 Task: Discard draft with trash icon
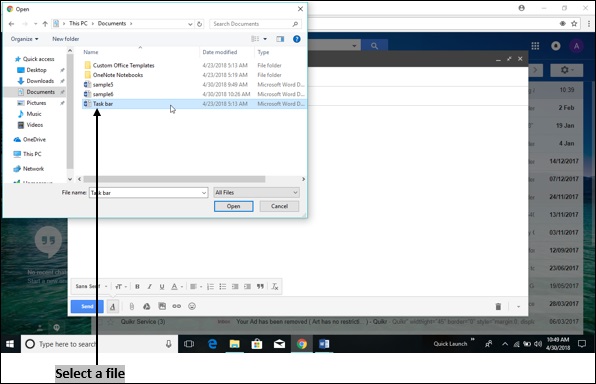click(x=498, y=306)
